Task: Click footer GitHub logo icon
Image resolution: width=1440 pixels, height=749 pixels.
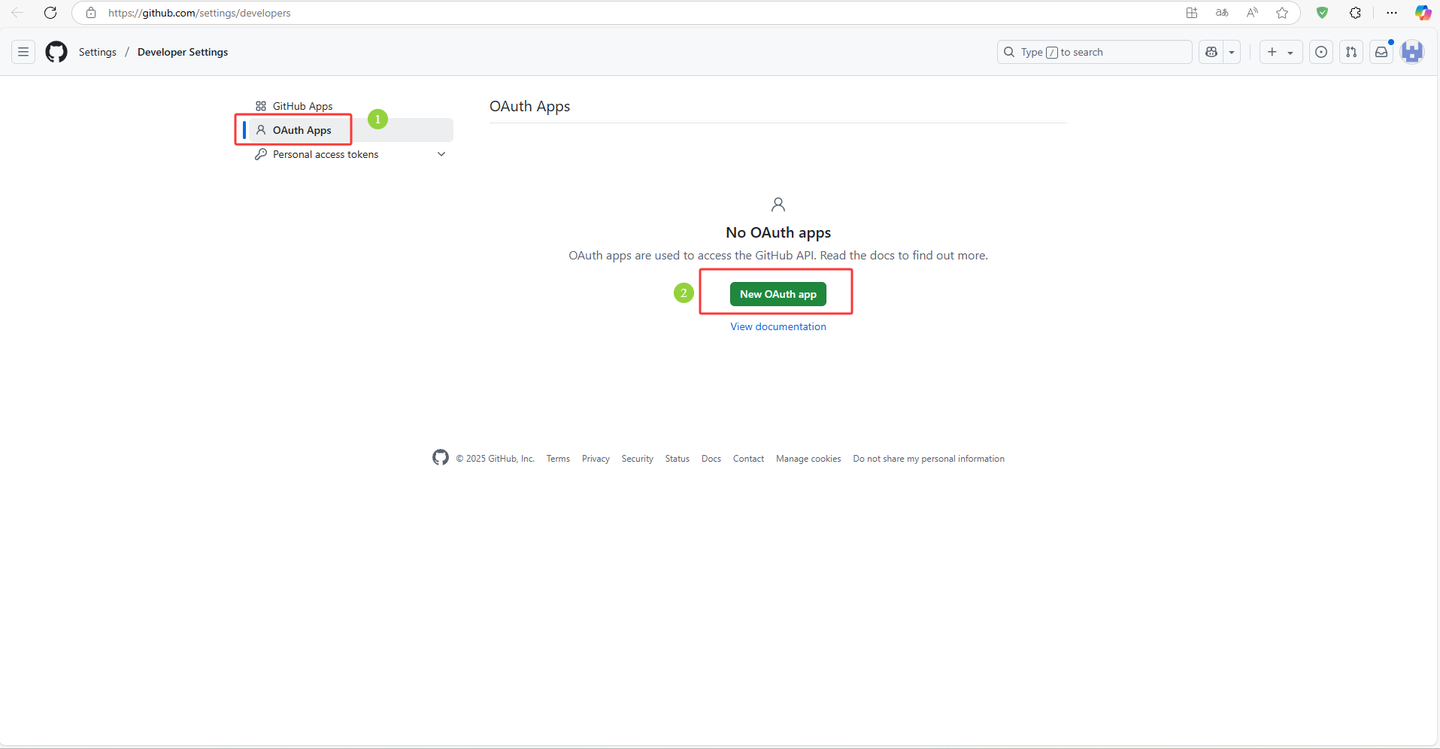Action: click(440, 457)
